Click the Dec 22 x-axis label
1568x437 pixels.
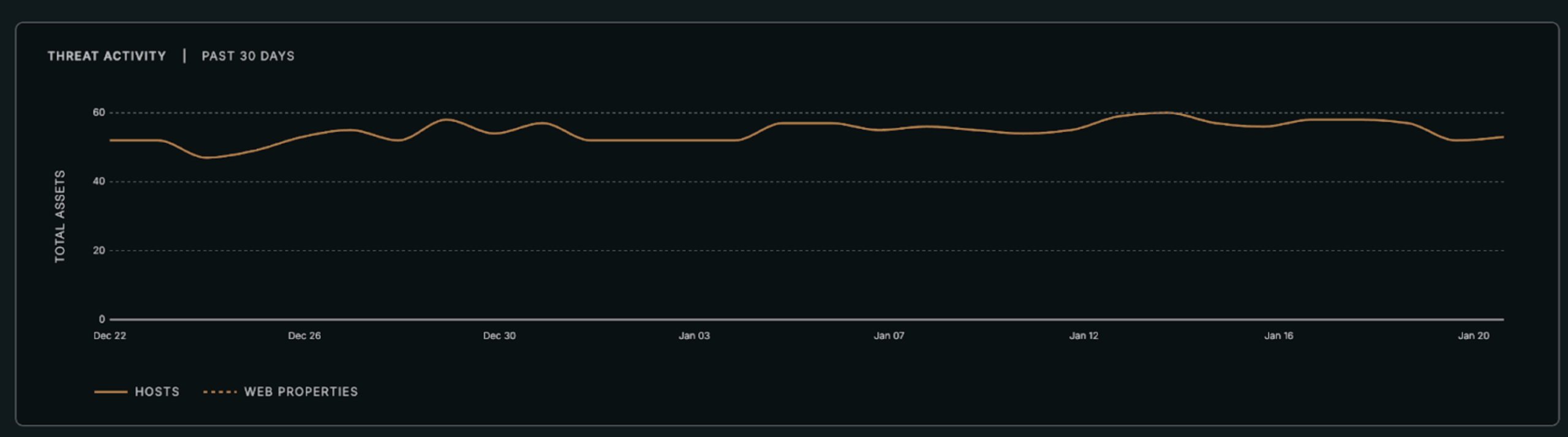click(110, 336)
